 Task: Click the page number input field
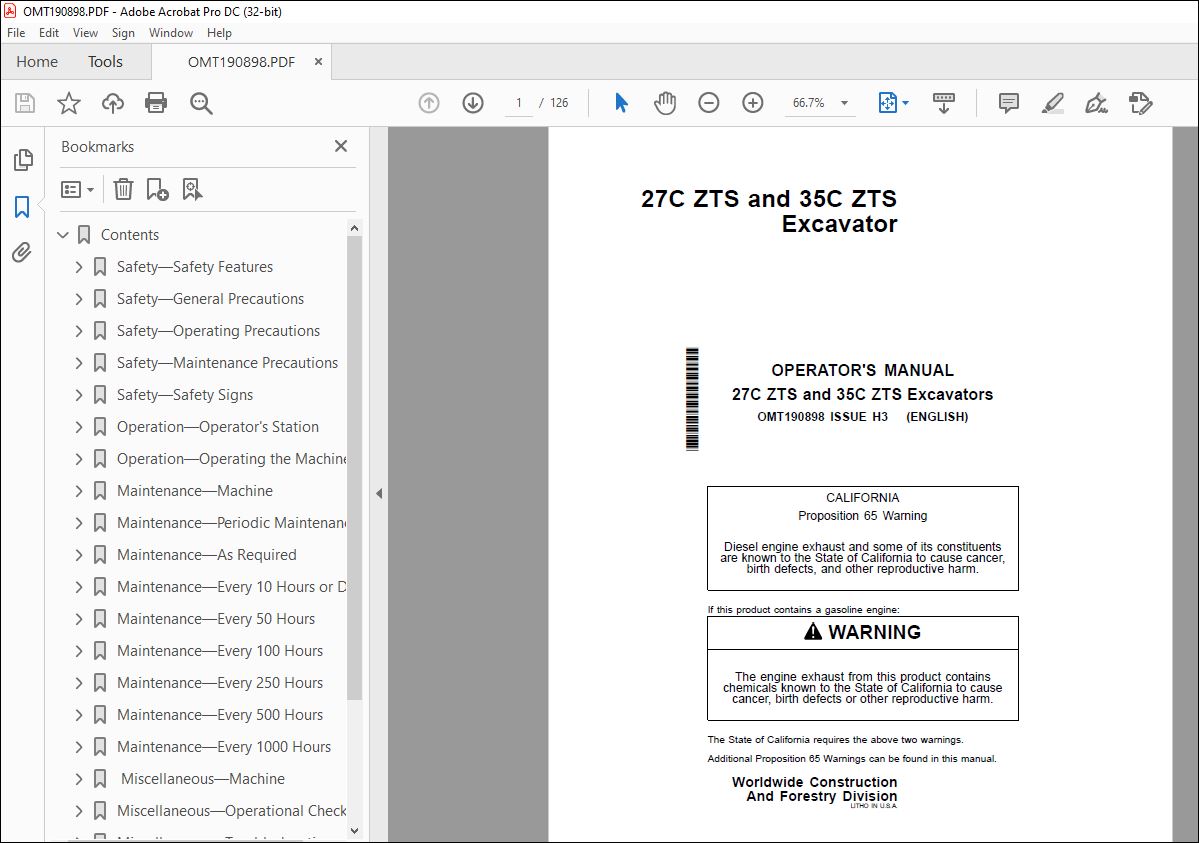519,103
